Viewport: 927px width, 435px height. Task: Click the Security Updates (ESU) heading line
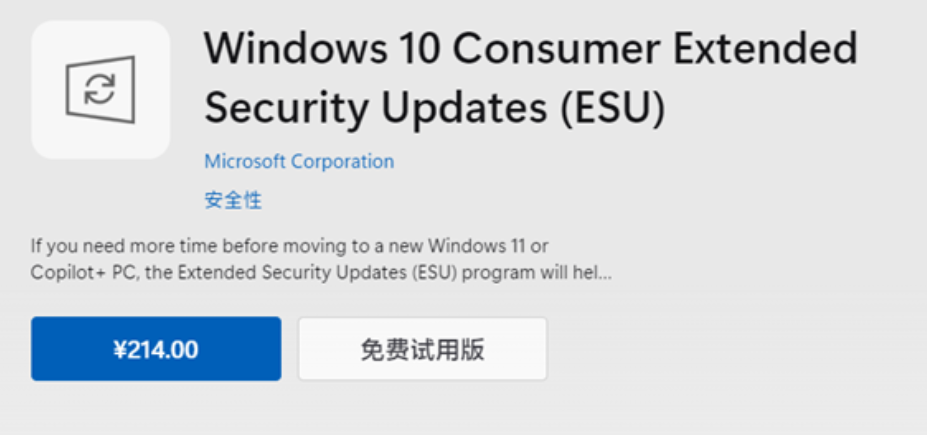pyautogui.click(x=435, y=108)
